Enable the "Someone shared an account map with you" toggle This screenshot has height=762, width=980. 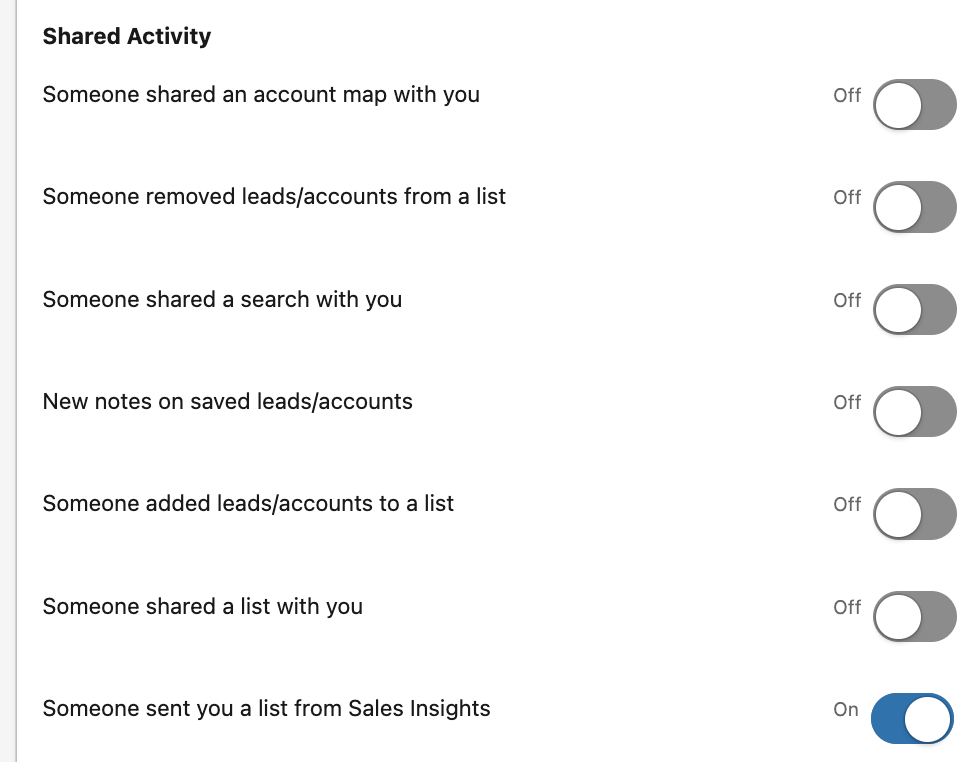click(913, 105)
